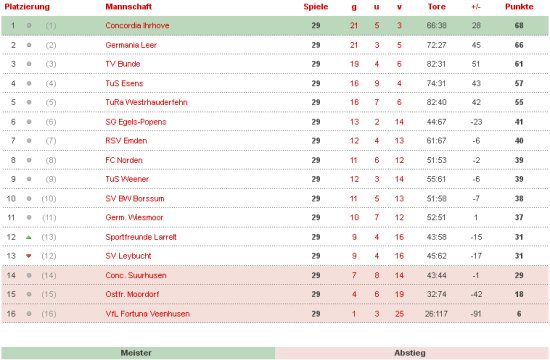The height and width of the screenshot is (360, 550).
Task: Click grey trend dot for VfL Fortuna Veenhusen
Action: coord(29,314)
